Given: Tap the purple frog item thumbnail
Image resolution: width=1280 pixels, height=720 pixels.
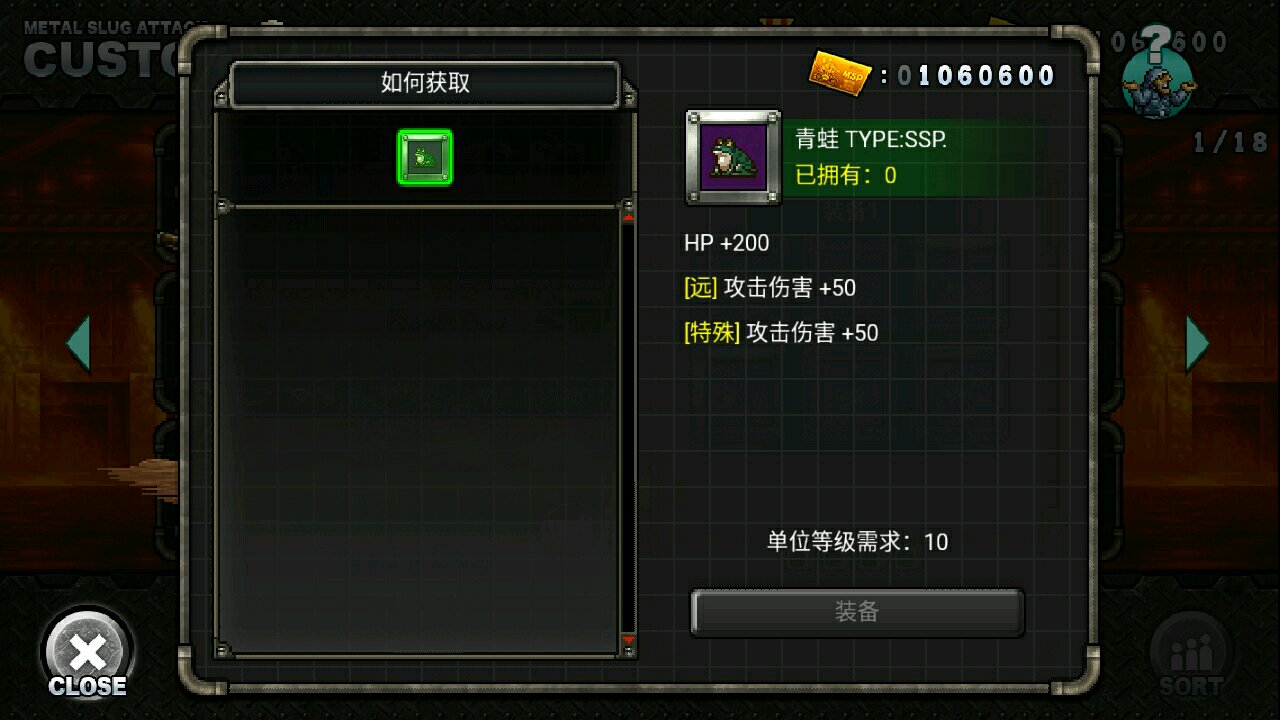Looking at the screenshot, I should coord(733,157).
